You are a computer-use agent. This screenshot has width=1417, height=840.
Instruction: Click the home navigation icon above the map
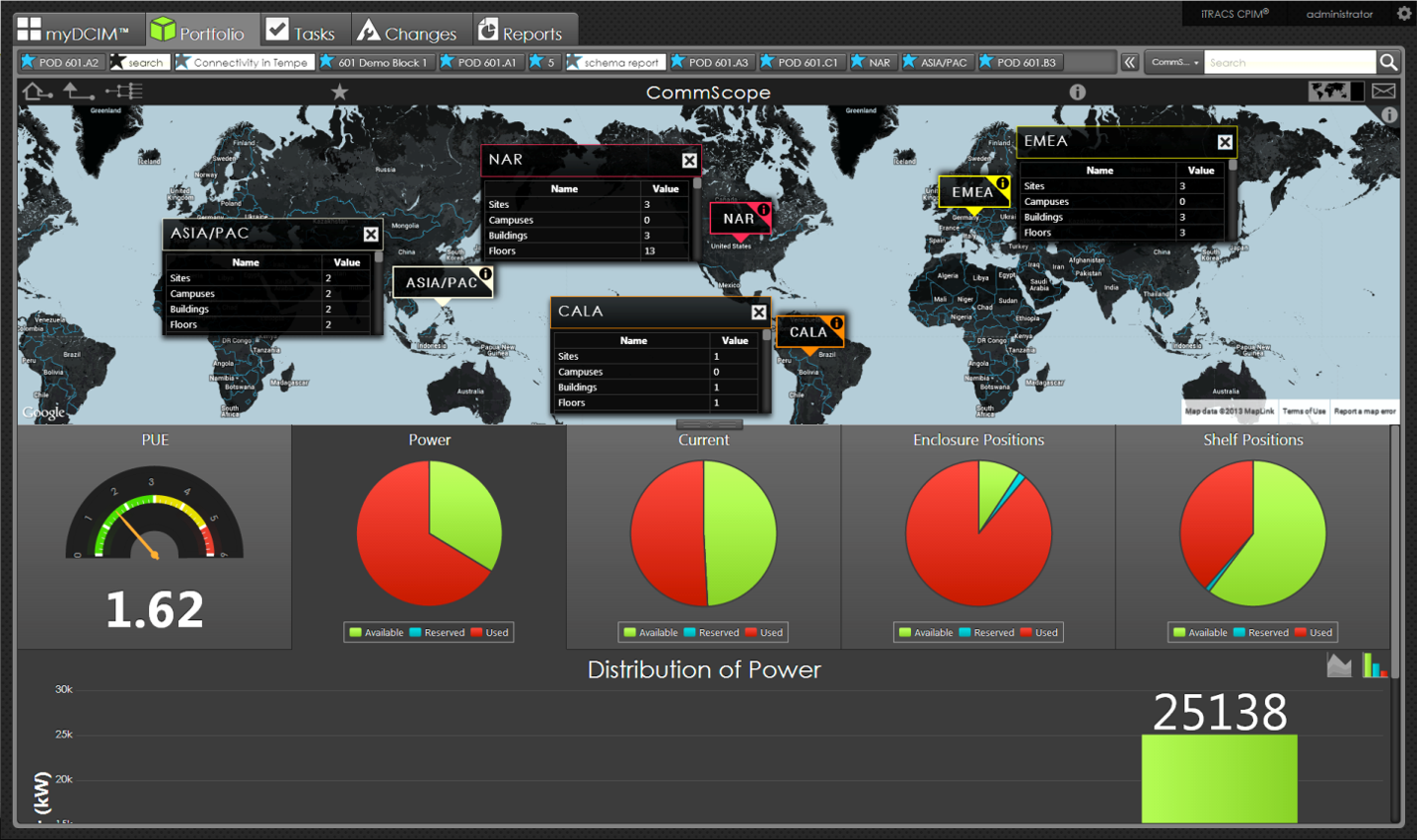click(x=37, y=91)
